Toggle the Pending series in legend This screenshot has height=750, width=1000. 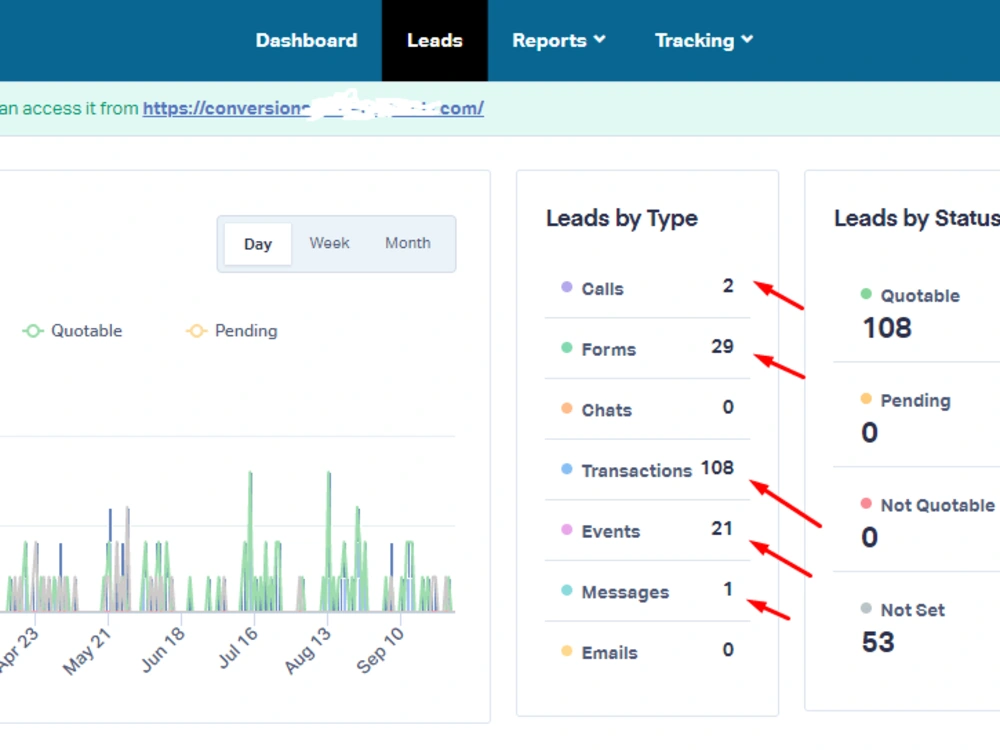(232, 331)
